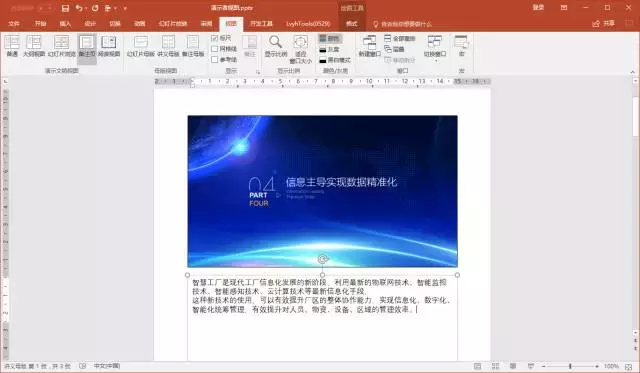Open Zoom (显示比例) magnifier dialog
This screenshot has width=640, height=373.
(x=276, y=45)
